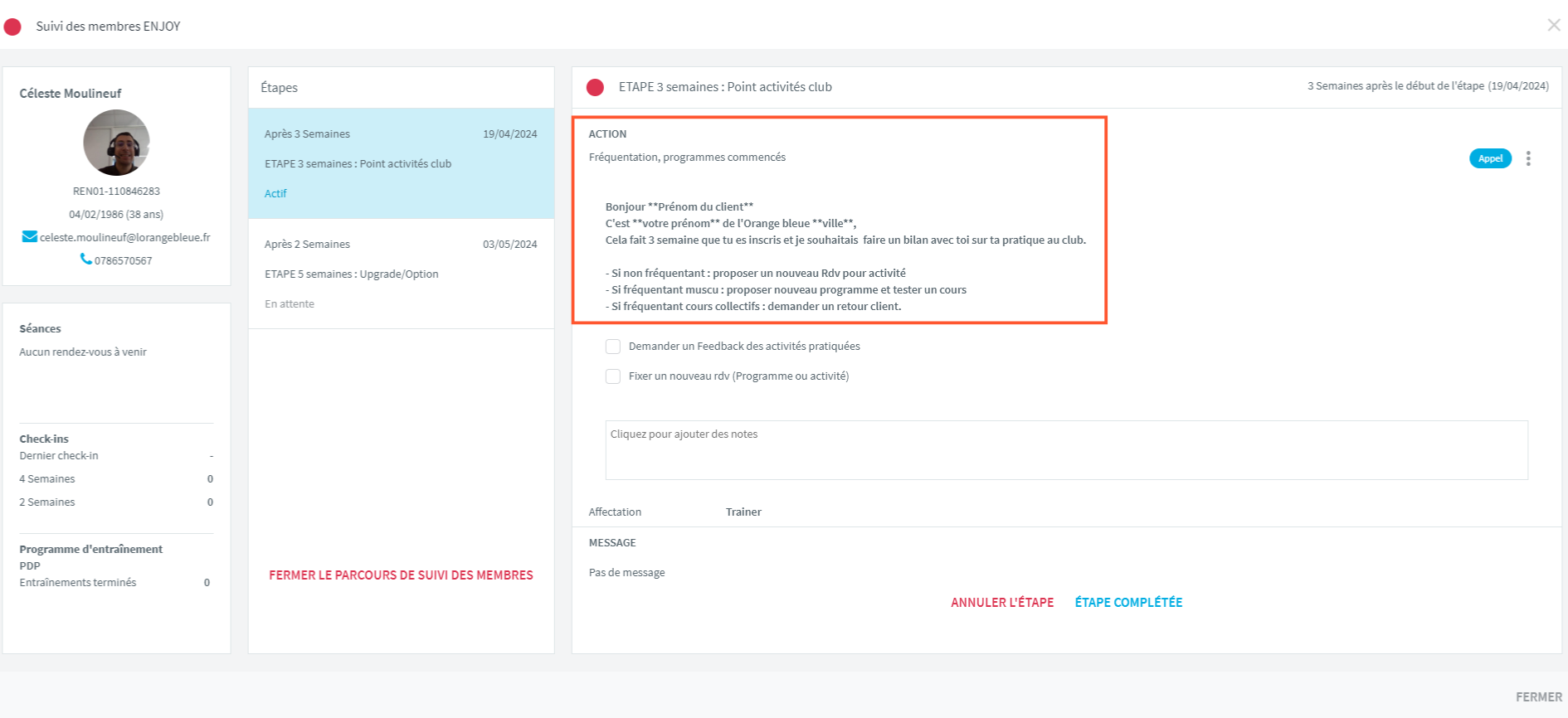Click the date 19/04/2024 in the steps list
Viewport: 1568px width, 718px height.
click(x=510, y=133)
